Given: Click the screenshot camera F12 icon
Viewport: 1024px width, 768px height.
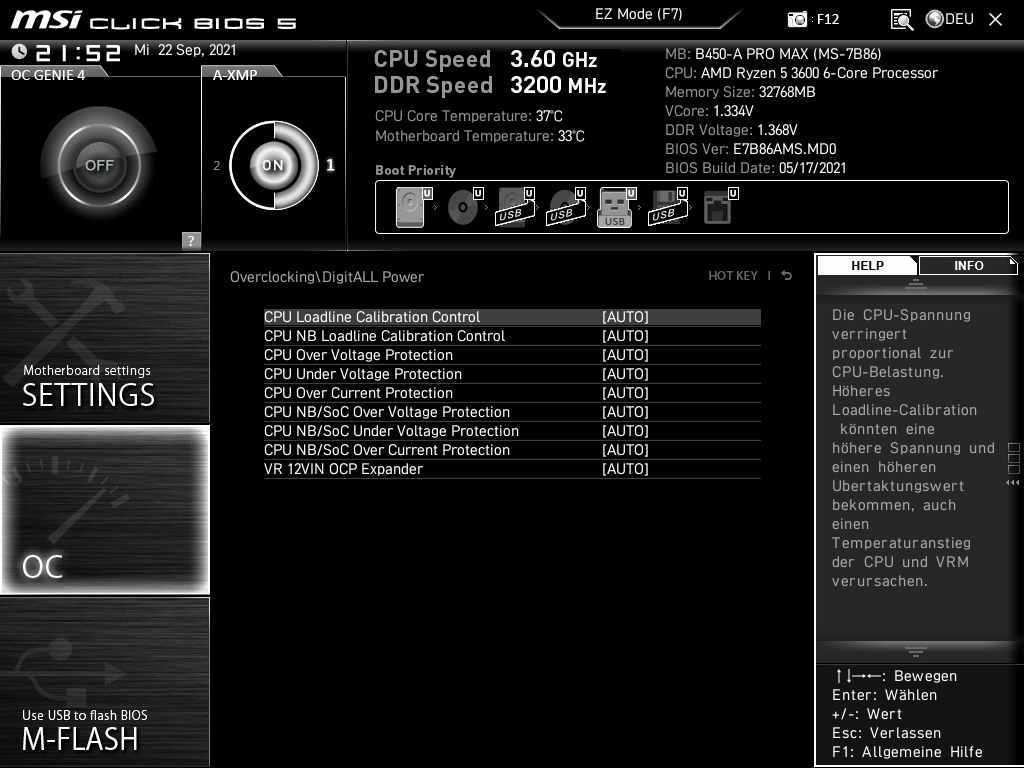Looking at the screenshot, I should (x=797, y=18).
